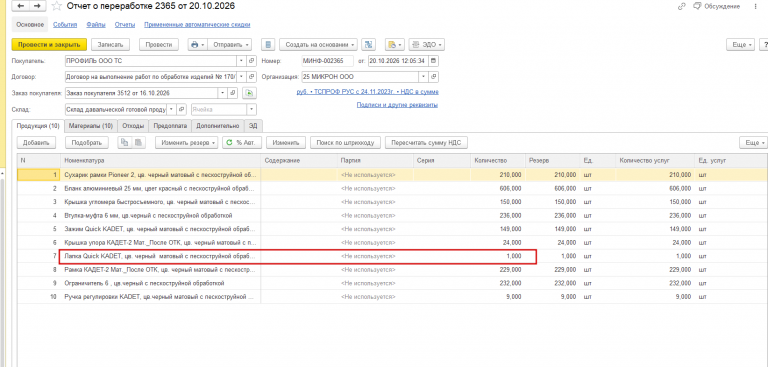Open Подписи и другие реквизиты link
The width and height of the screenshot is (768, 367).
[x=397, y=105]
